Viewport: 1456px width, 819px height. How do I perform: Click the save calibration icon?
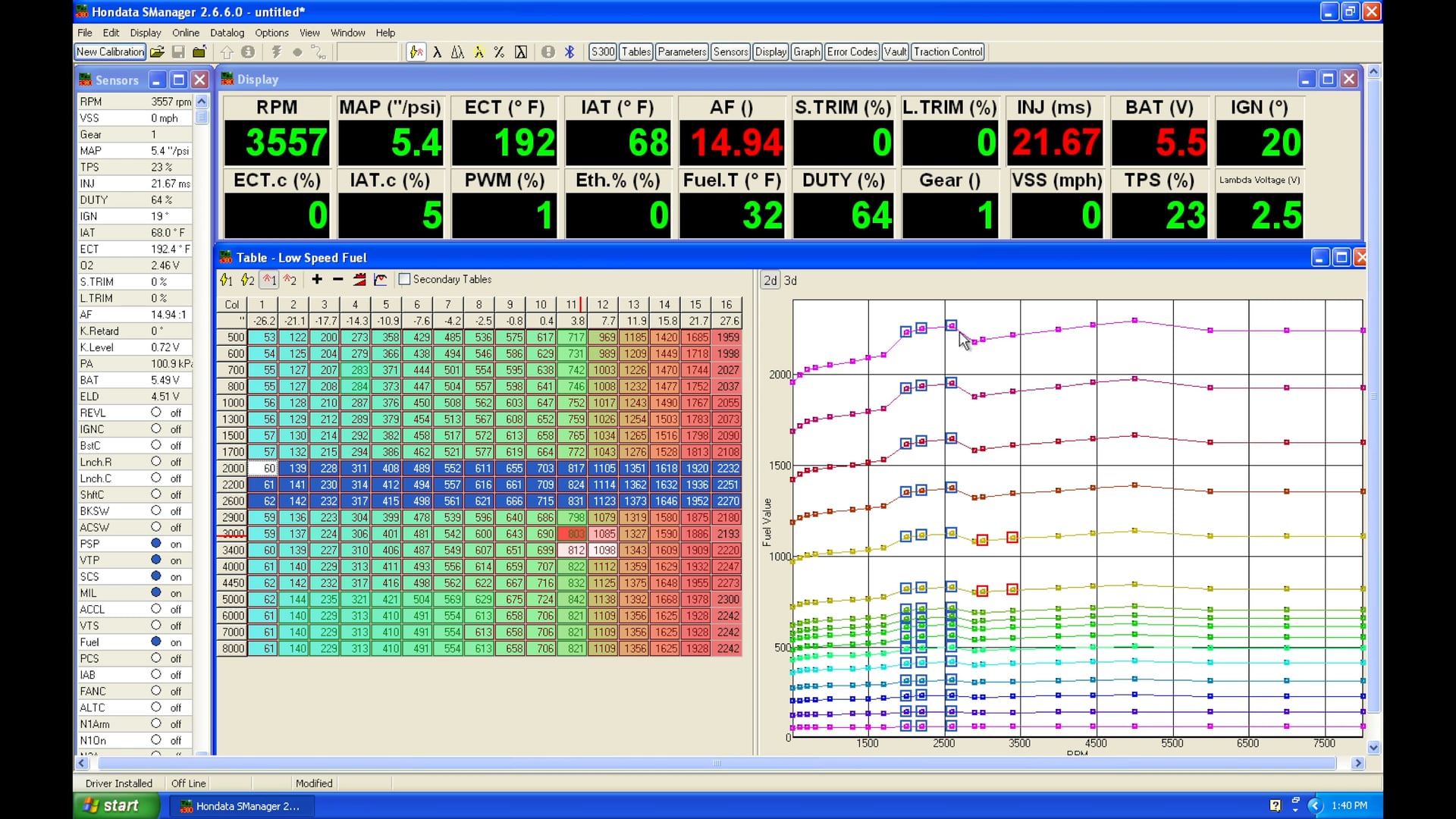pos(178,52)
